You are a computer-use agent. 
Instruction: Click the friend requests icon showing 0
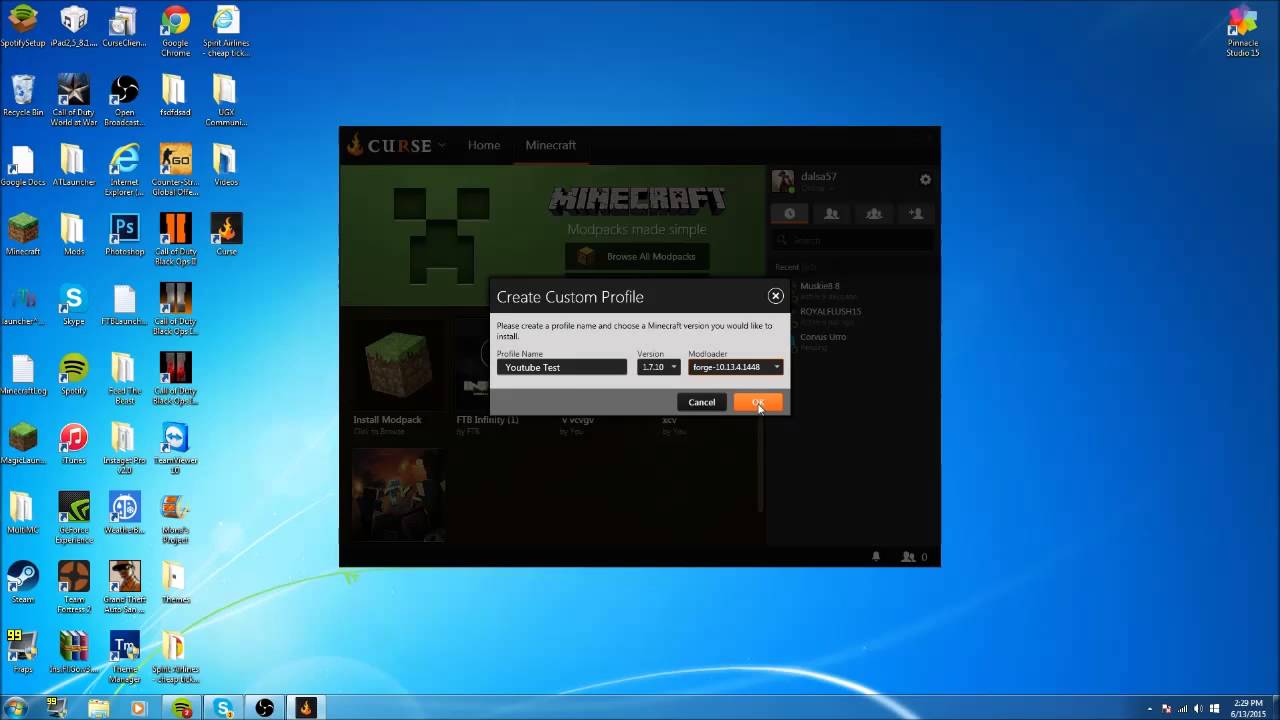pyautogui.click(x=915, y=557)
